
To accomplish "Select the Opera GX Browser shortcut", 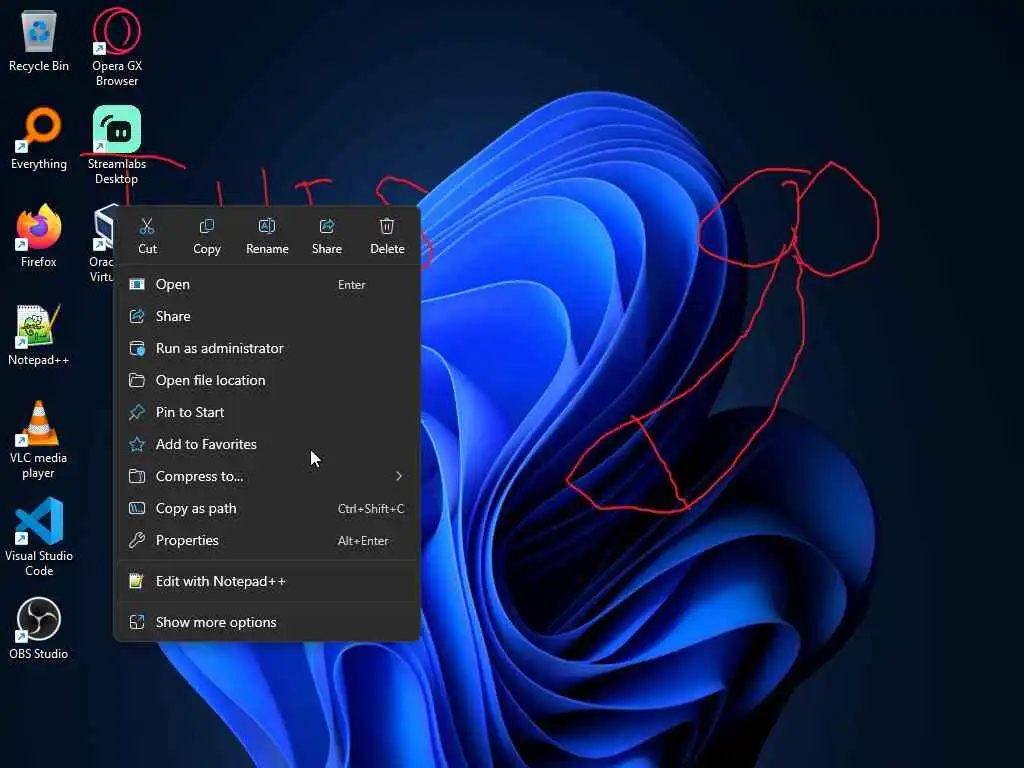I will coord(117,47).
